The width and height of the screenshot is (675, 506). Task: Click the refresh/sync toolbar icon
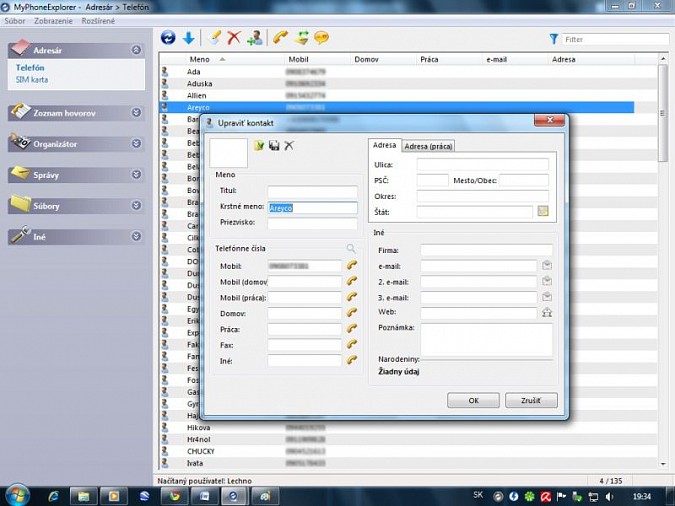[x=168, y=38]
